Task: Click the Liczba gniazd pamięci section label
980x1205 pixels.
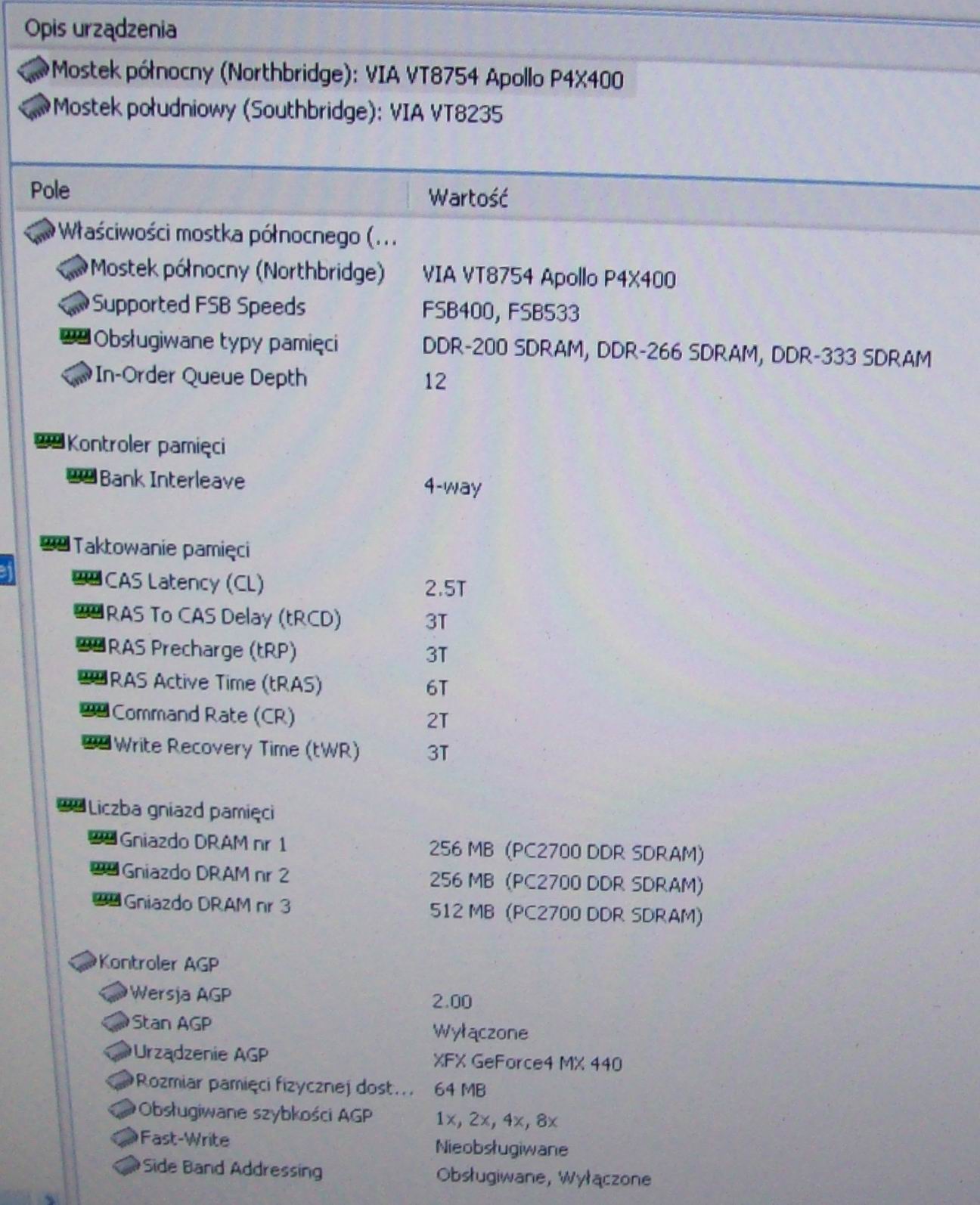Action: point(181,810)
